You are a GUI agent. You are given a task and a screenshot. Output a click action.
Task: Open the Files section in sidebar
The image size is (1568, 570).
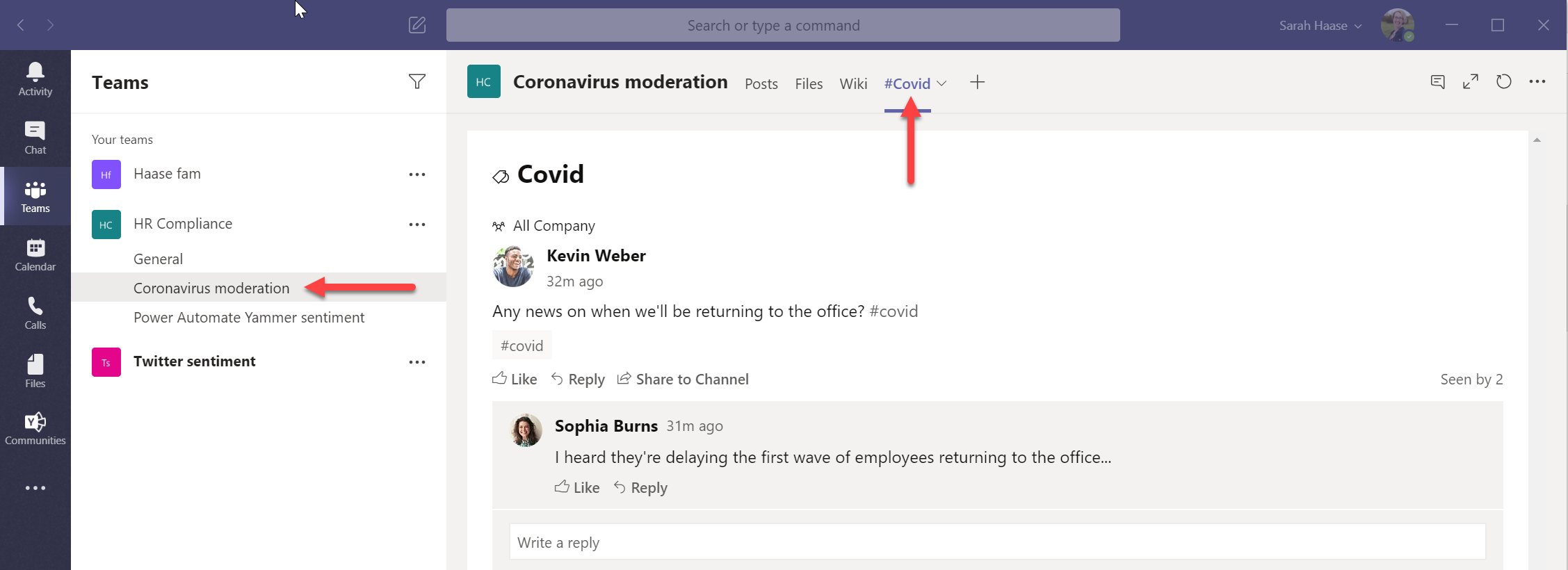[x=35, y=371]
